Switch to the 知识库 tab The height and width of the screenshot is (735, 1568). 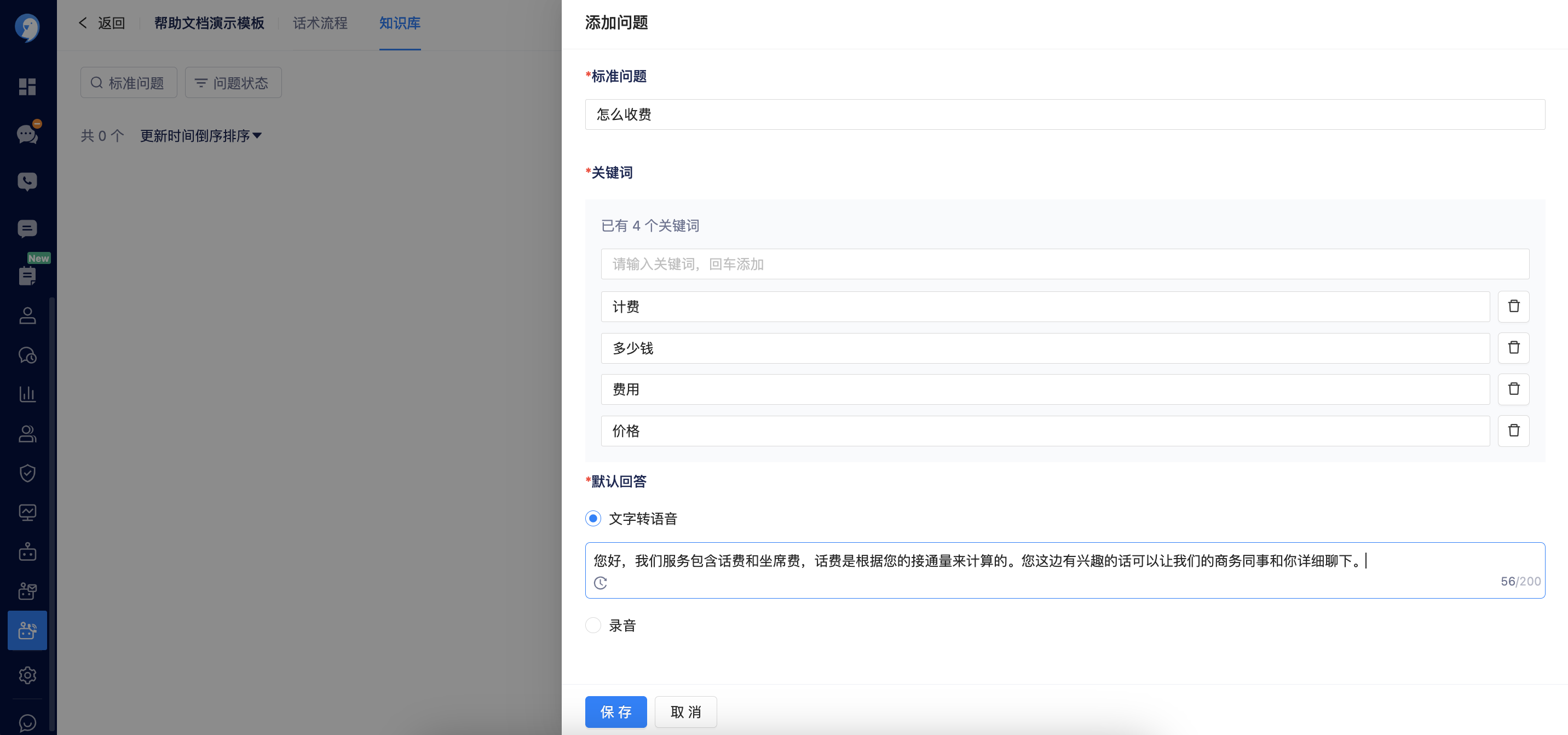[x=400, y=23]
